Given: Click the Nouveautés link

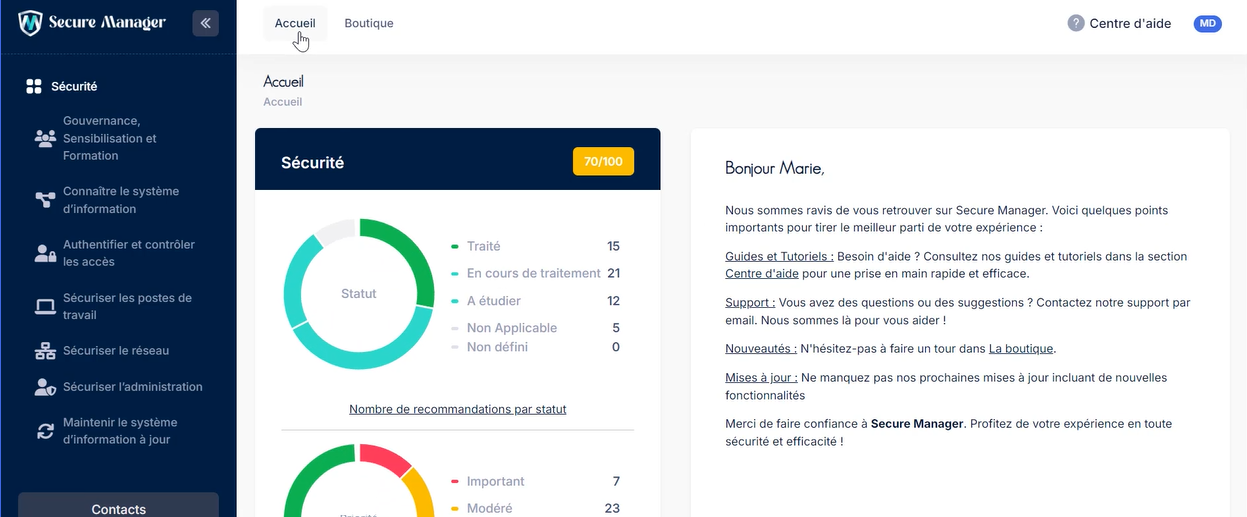Looking at the screenshot, I should tap(761, 348).
